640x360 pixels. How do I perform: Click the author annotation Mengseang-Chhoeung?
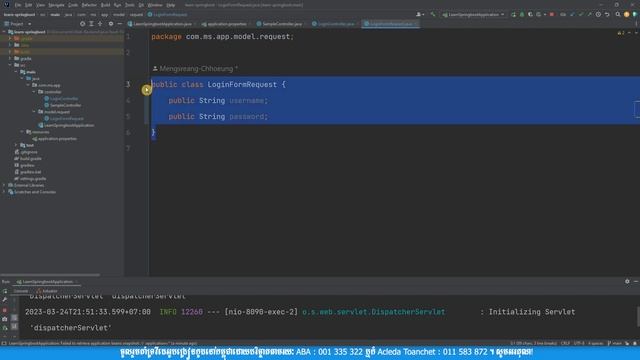click(x=195, y=69)
